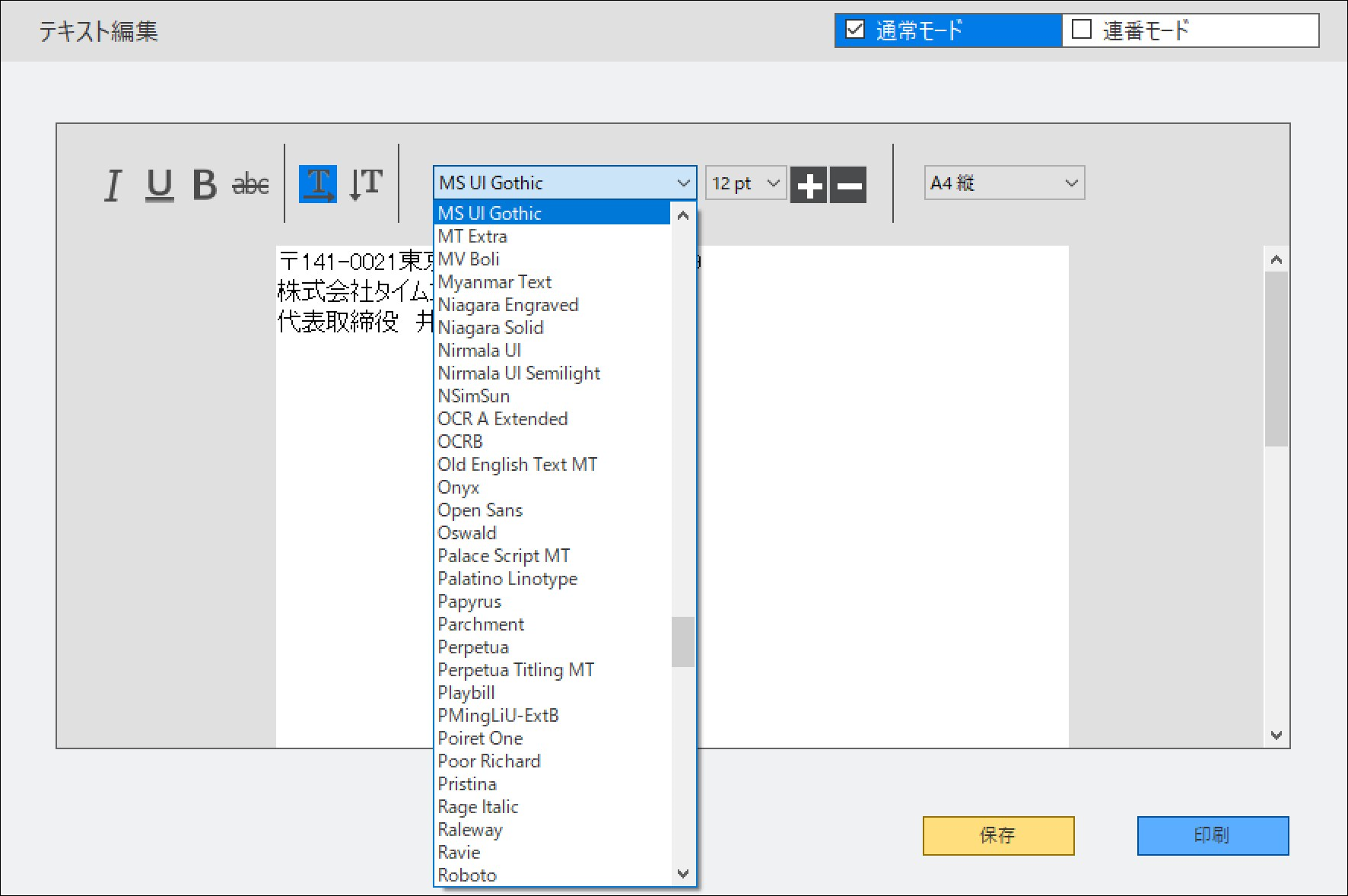The image size is (1348, 896).
Task: Select Palatino Linotype font
Action: point(553,578)
